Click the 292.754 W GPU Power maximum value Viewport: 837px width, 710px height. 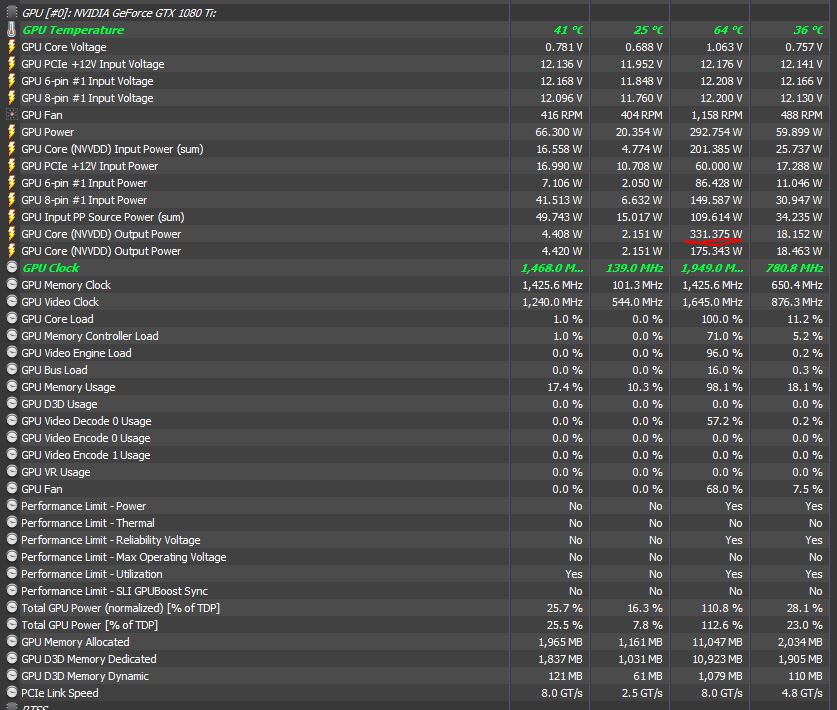coord(715,132)
